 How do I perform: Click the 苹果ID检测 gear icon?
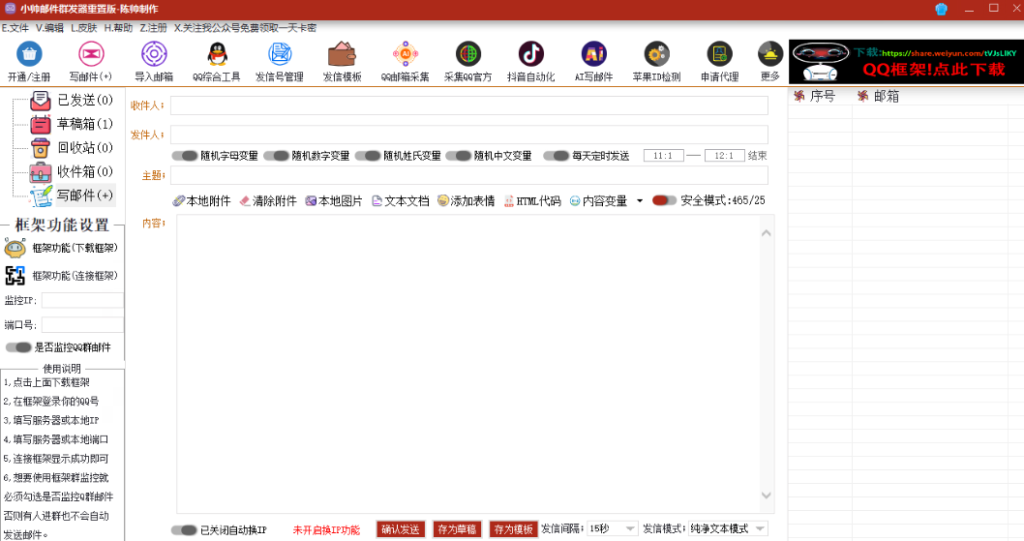pos(656,54)
